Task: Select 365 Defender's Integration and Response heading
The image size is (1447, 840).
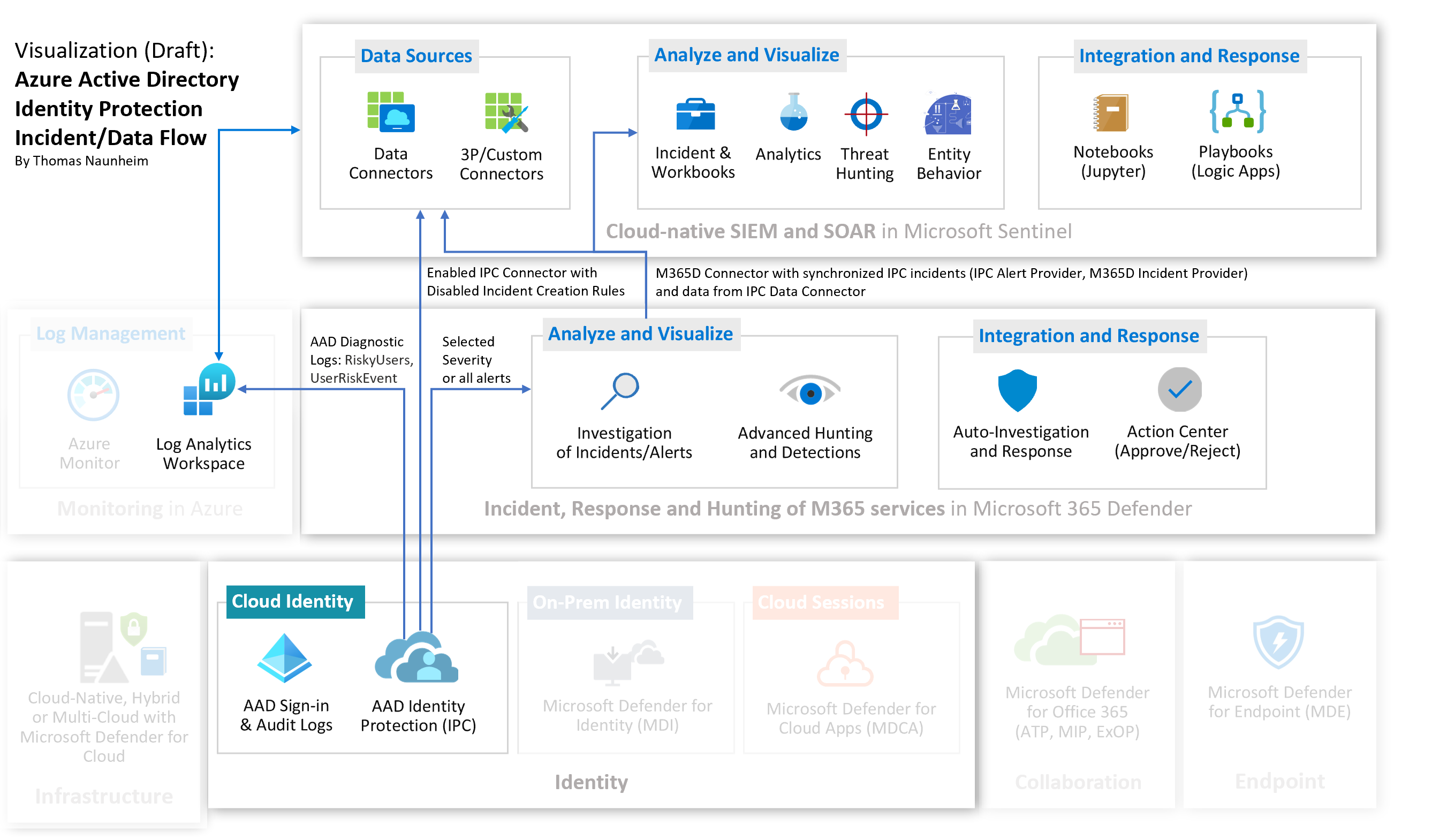Action: click(x=1089, y=336)
